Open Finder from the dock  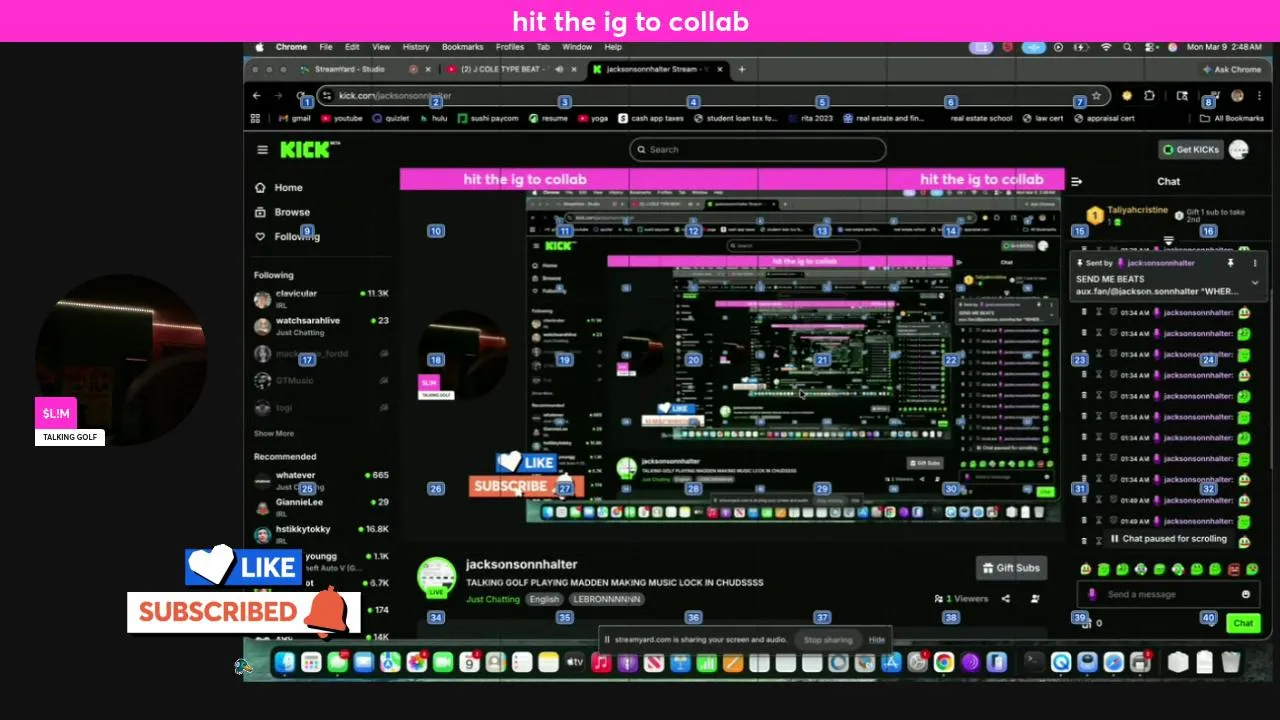point(285,662)
